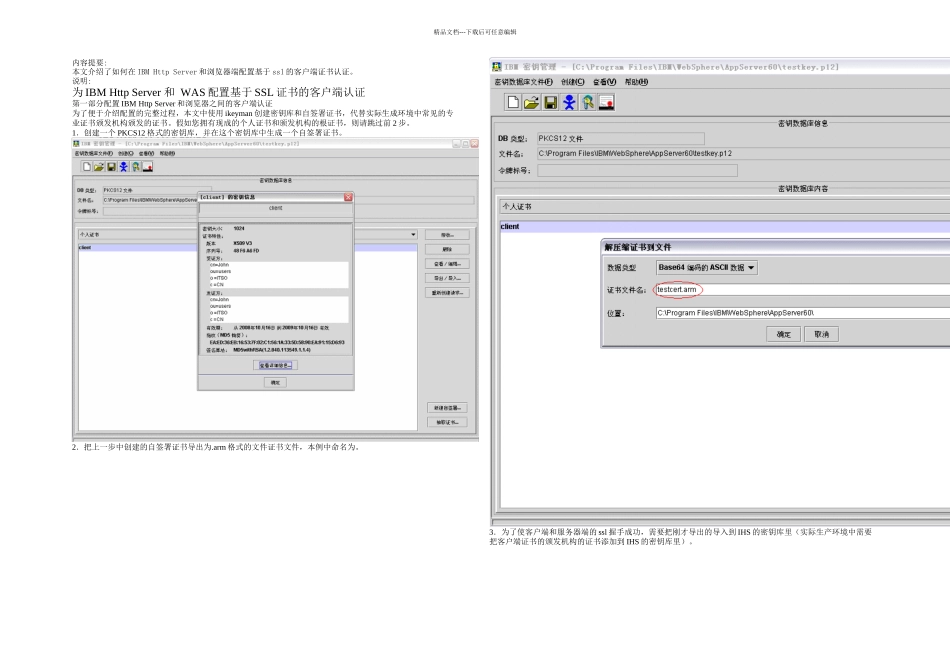Click the 重新创建请求 button in the key-info window
Screen dimensions: 950x672
(x=447, y=293)
